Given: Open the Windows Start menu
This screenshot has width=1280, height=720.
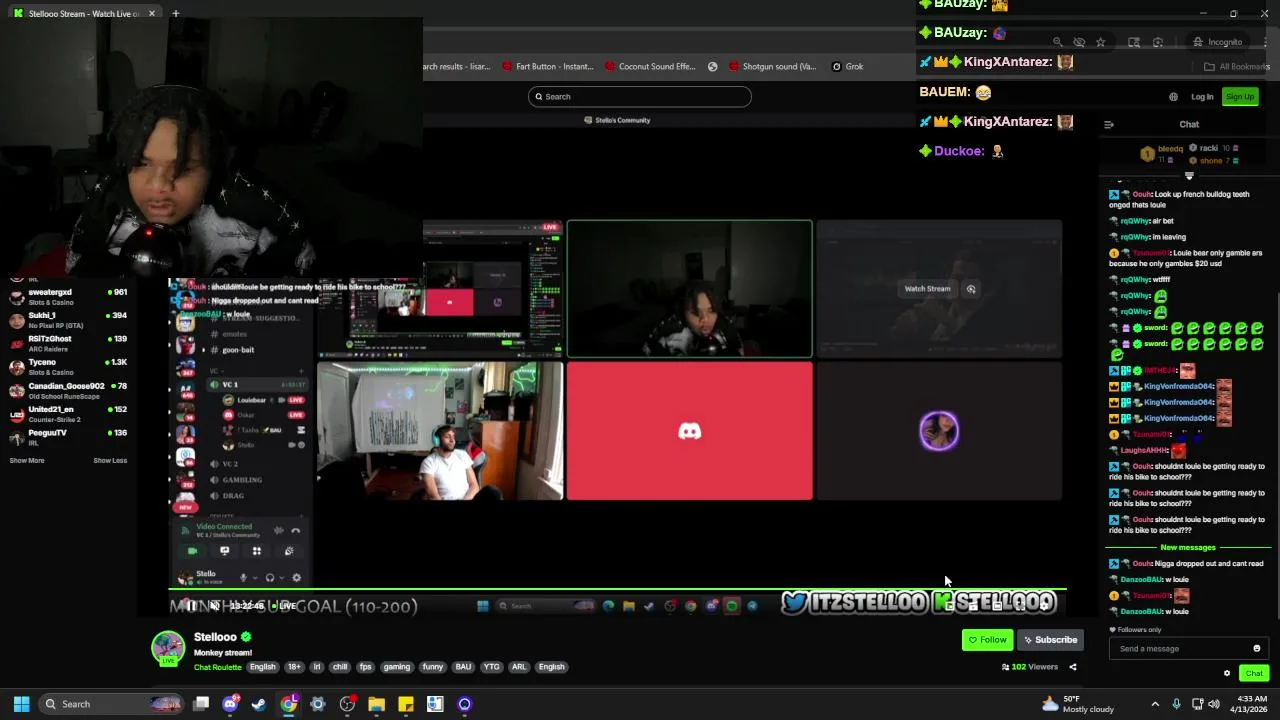Looking at the screenshot, I should pyautogui.click(x=21, y=704).
